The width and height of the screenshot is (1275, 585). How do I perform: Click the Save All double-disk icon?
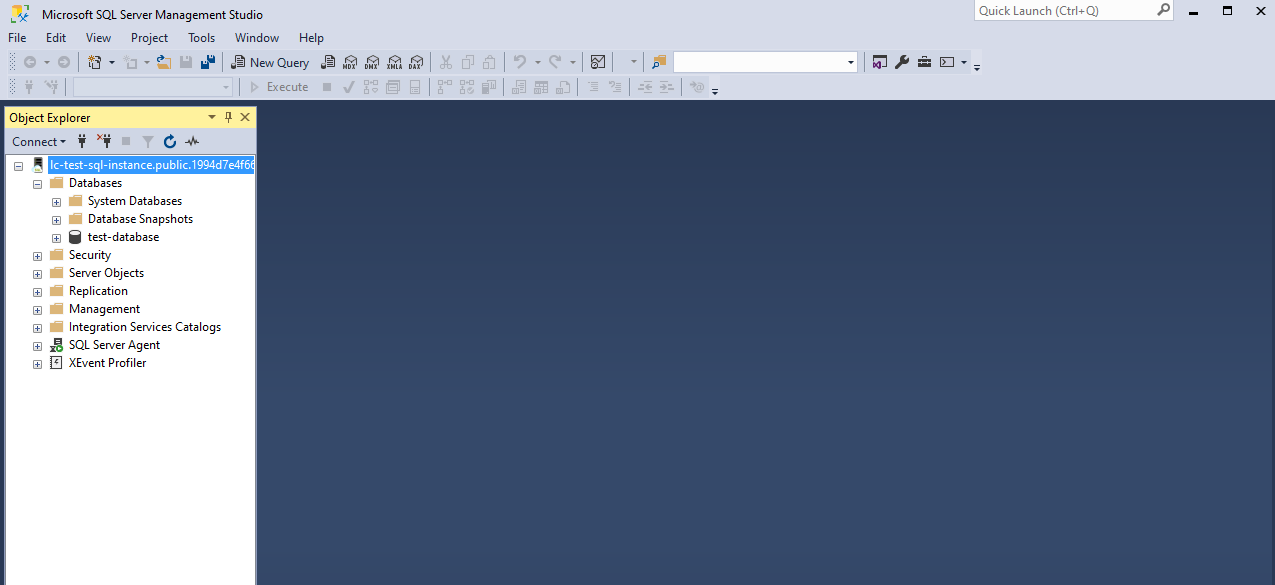pos(208,62)
